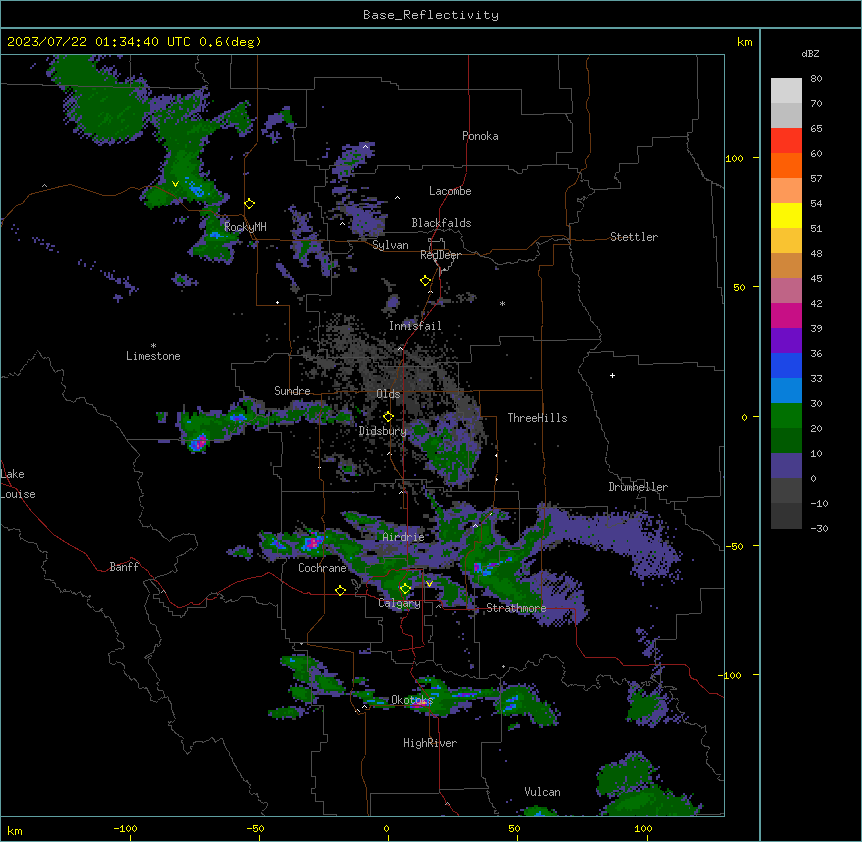Click the Banff town label
Image resolution: width=862 pixels, height=842 pixels.
124,567
